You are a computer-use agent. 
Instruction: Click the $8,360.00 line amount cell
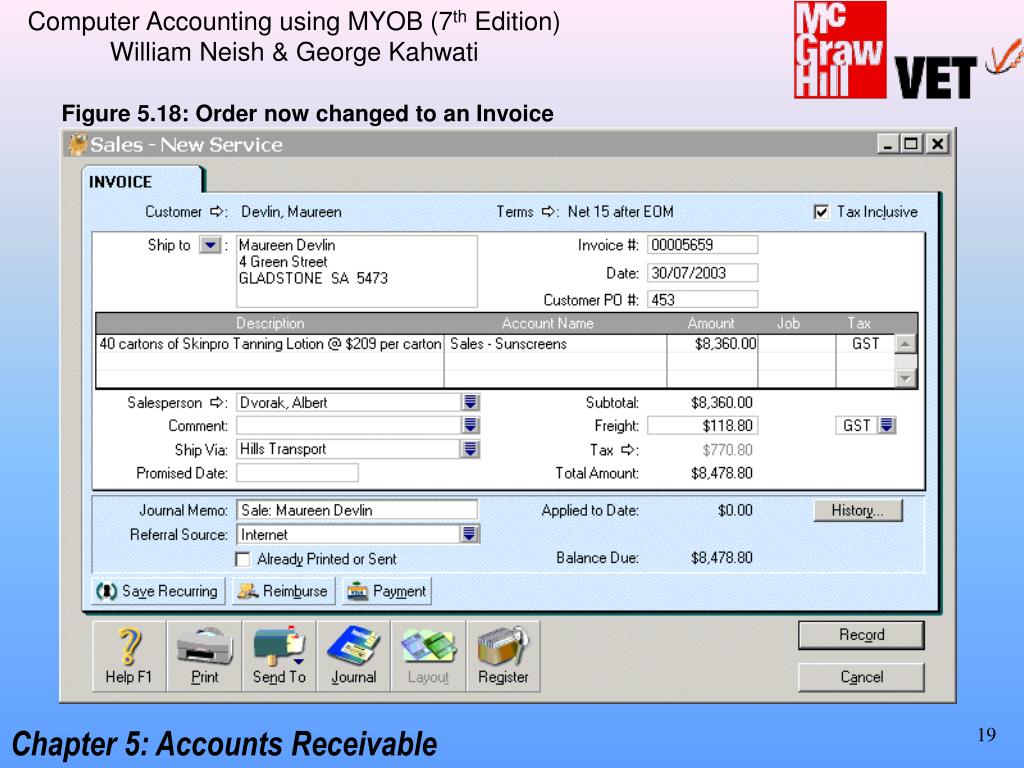tap(712, 344)
